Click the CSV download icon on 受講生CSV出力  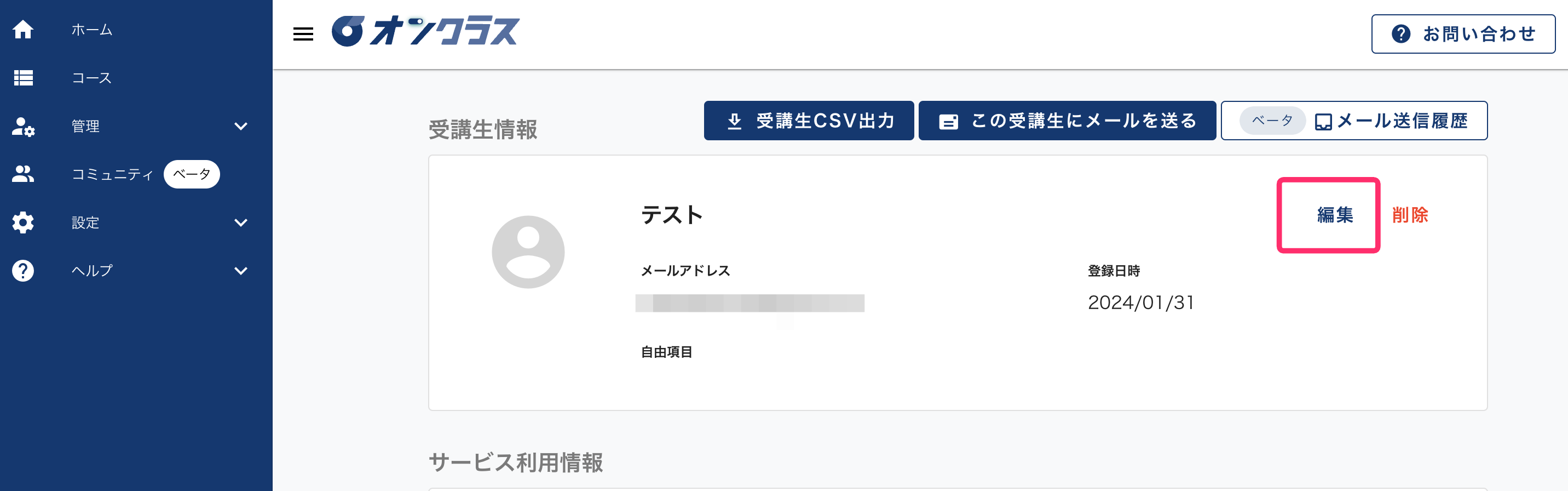click(x=735, y=121)
